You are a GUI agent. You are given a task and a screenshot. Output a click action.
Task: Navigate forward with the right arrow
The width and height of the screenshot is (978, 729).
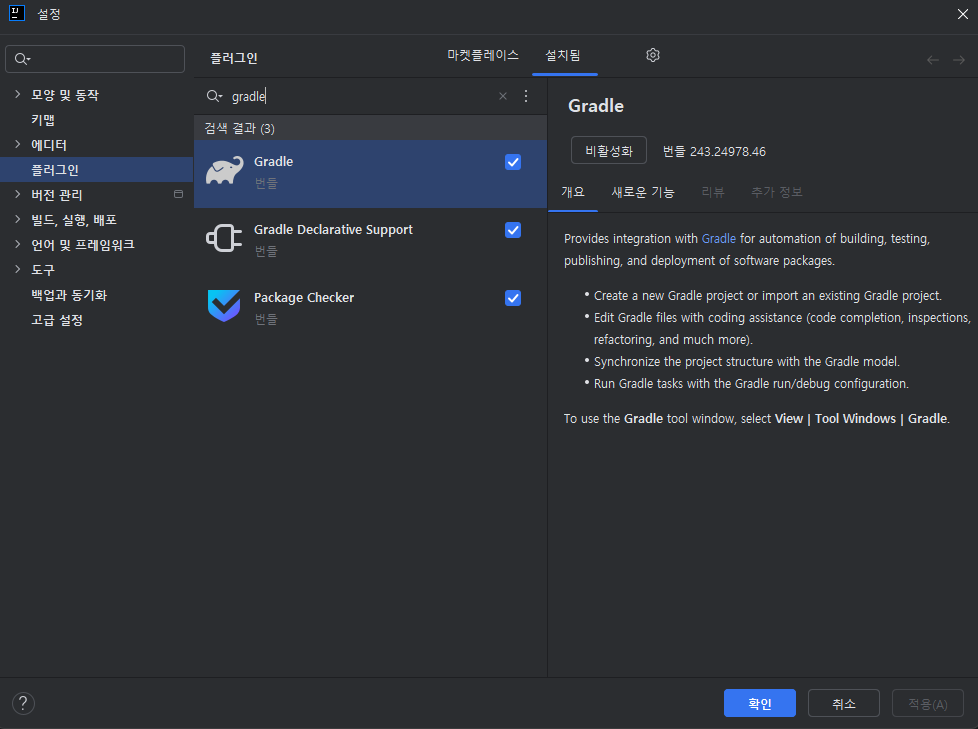point(959,60)
